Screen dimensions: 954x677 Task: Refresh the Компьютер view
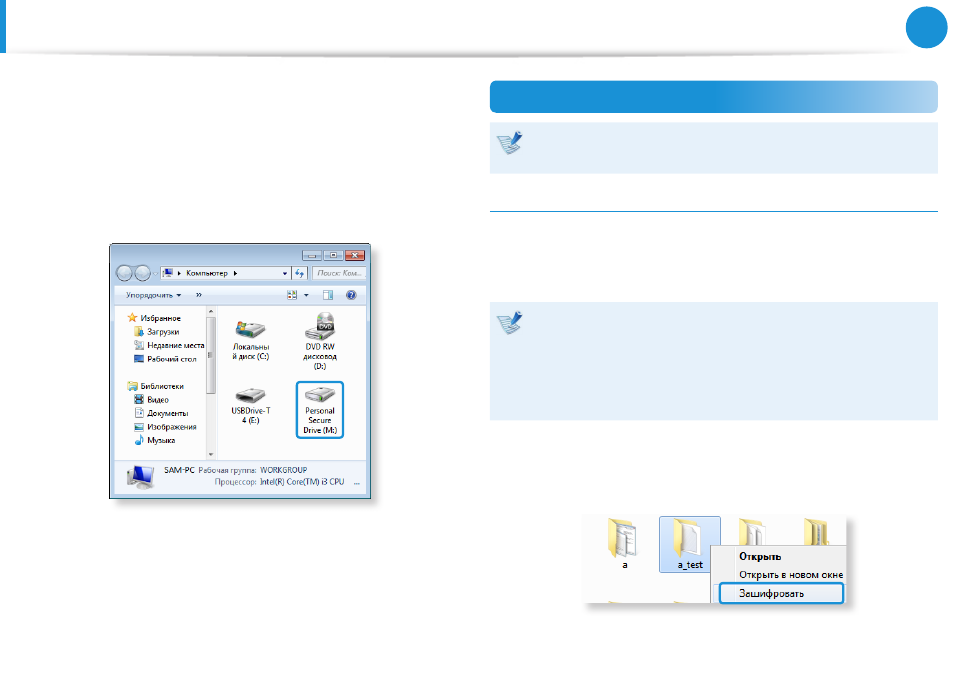click(299, 274)
